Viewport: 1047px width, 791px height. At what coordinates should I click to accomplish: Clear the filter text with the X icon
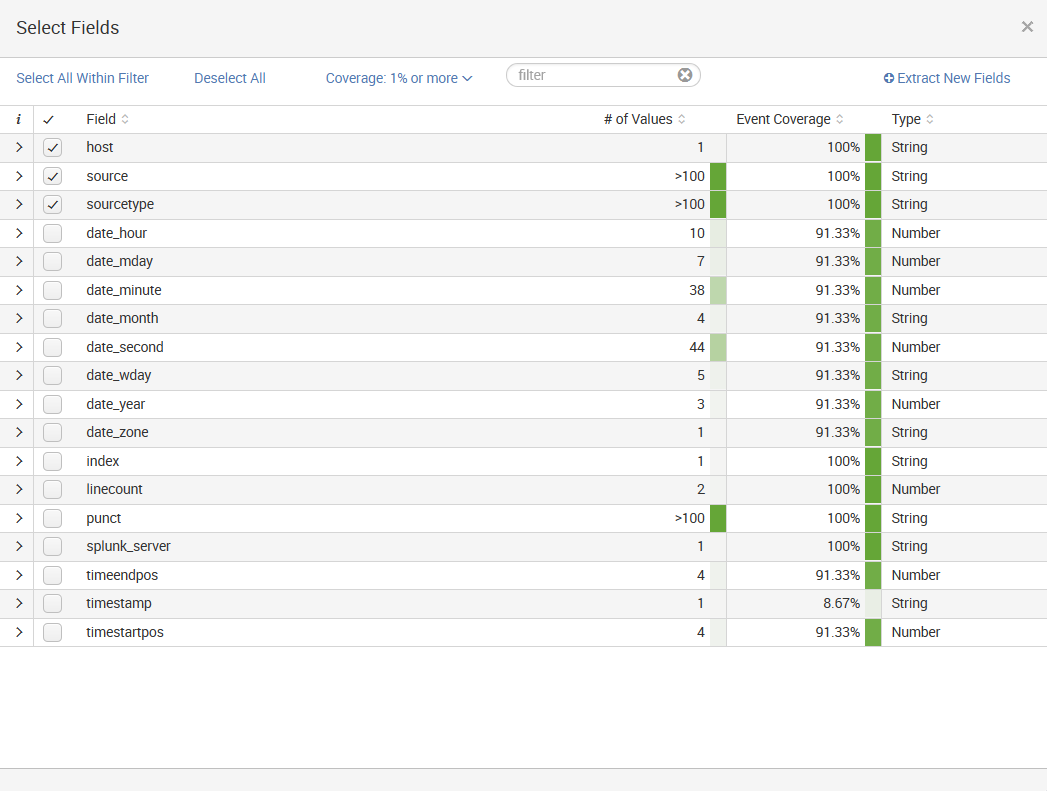(x=684, y=75)
